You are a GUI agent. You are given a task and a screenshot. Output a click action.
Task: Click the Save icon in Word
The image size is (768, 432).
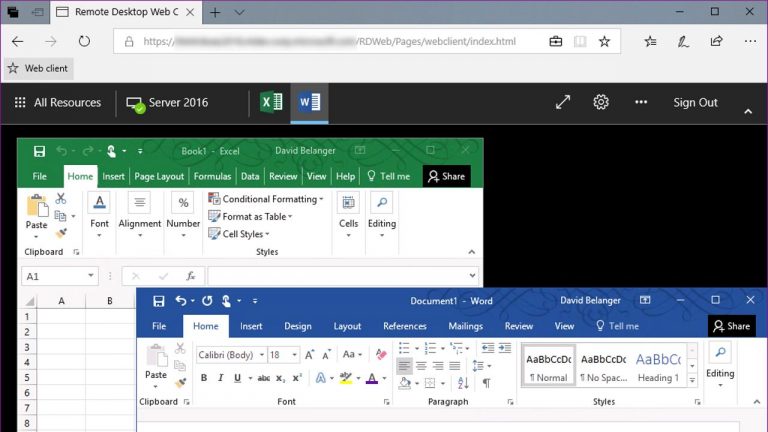159,301
